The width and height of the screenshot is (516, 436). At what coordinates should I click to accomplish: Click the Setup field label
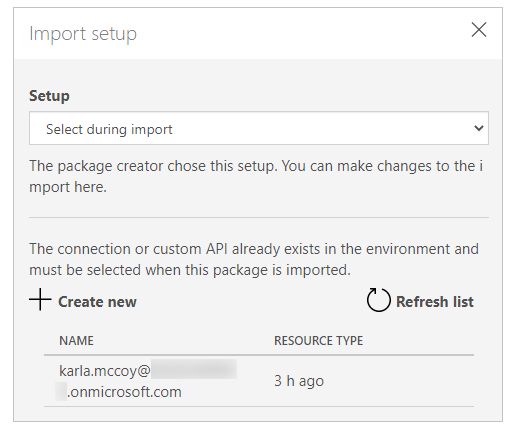click(x=49, y=96)
